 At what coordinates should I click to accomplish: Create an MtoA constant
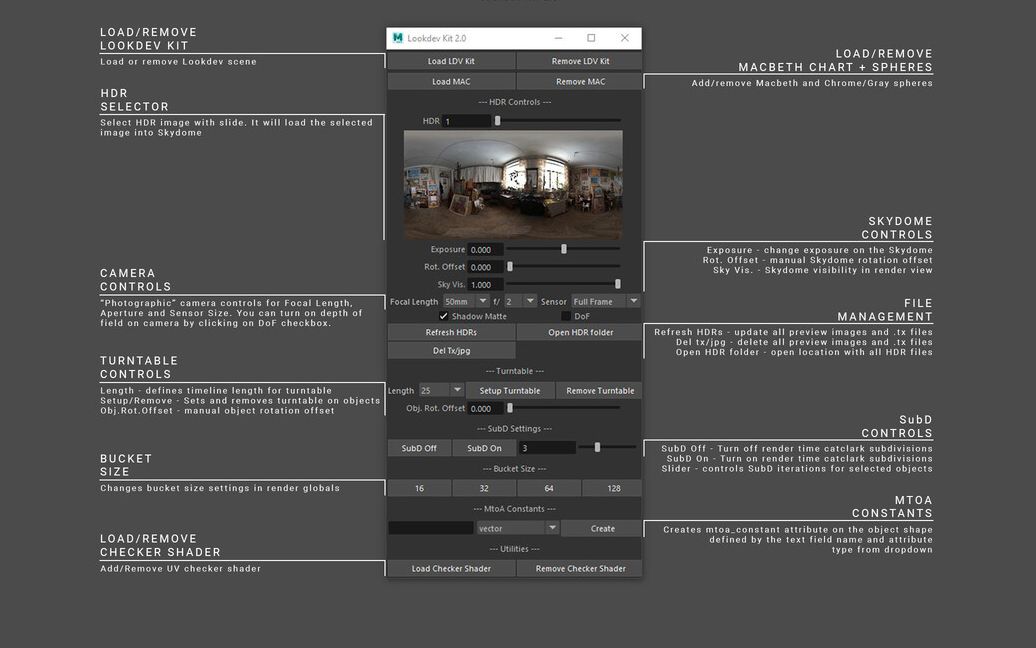pyautogui.click(x=600, y=527)
